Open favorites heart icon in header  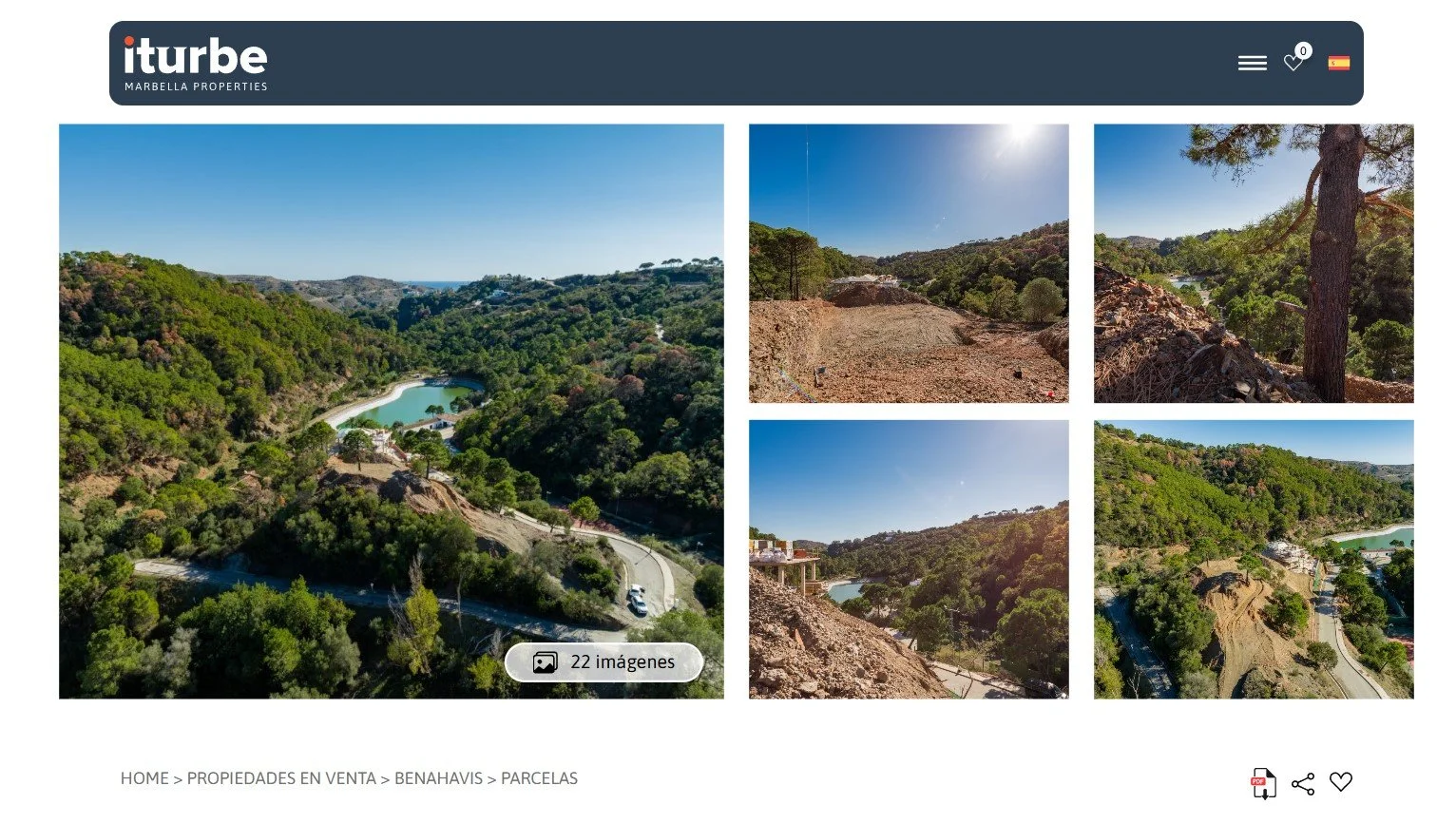click(x=1293, y=63)
